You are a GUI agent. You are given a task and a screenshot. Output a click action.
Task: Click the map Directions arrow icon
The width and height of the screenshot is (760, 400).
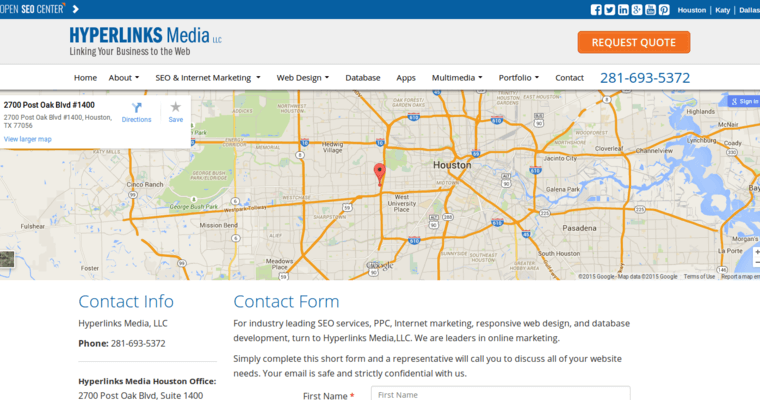click(x=137, y=108)
